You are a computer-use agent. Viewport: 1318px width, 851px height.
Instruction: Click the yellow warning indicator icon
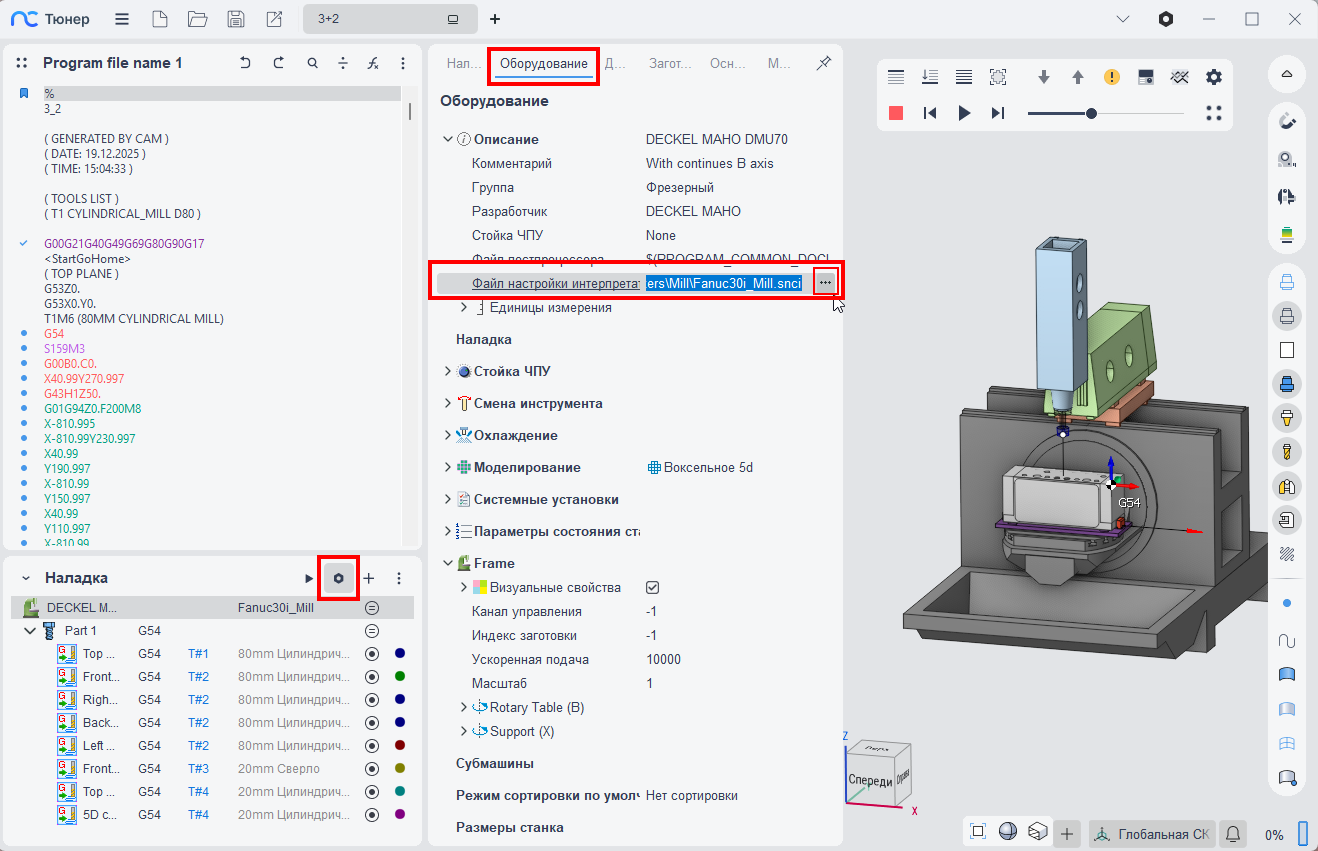click(1111, 77)
